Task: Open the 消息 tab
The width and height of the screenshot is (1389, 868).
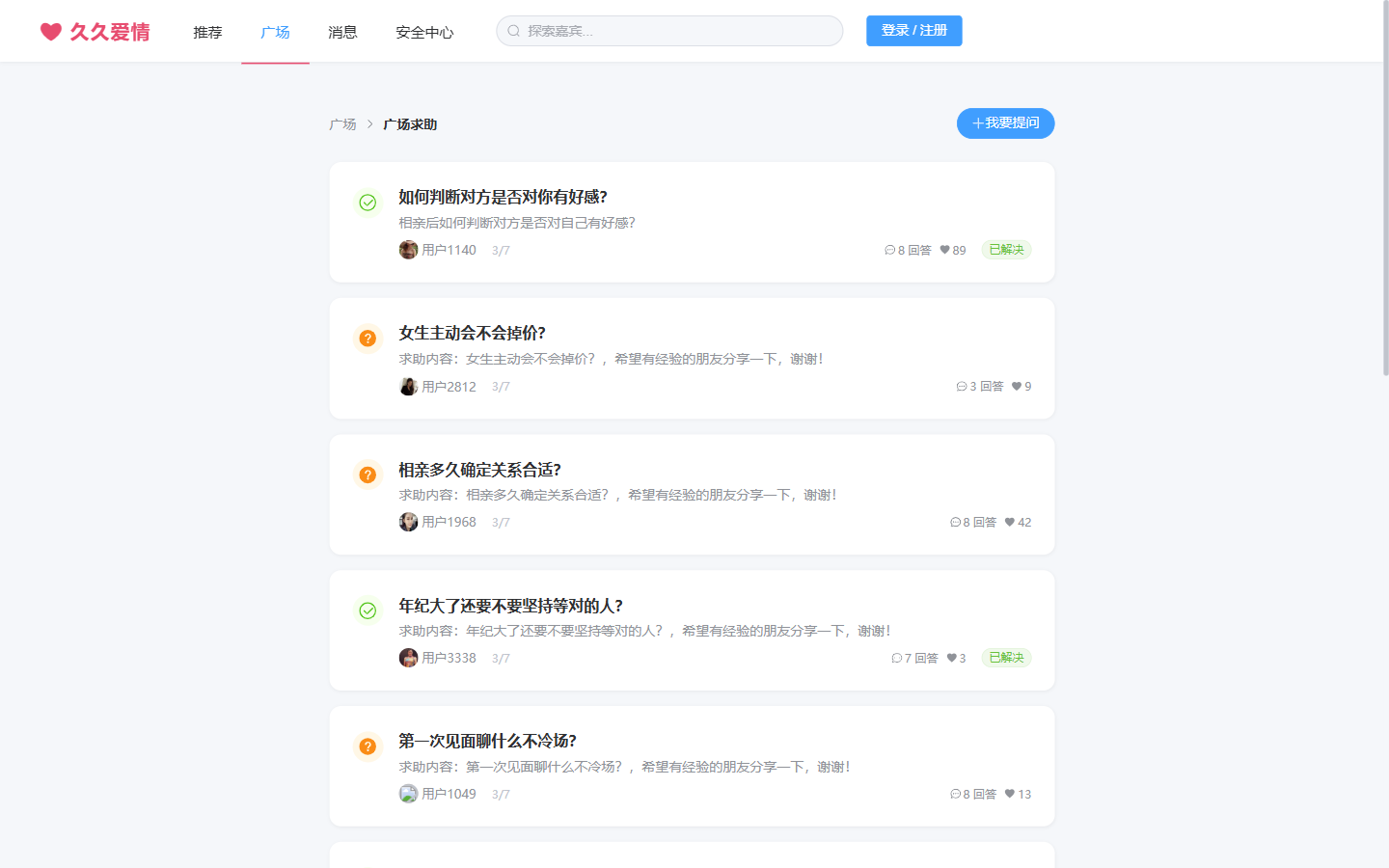Action: click(342, 32)
